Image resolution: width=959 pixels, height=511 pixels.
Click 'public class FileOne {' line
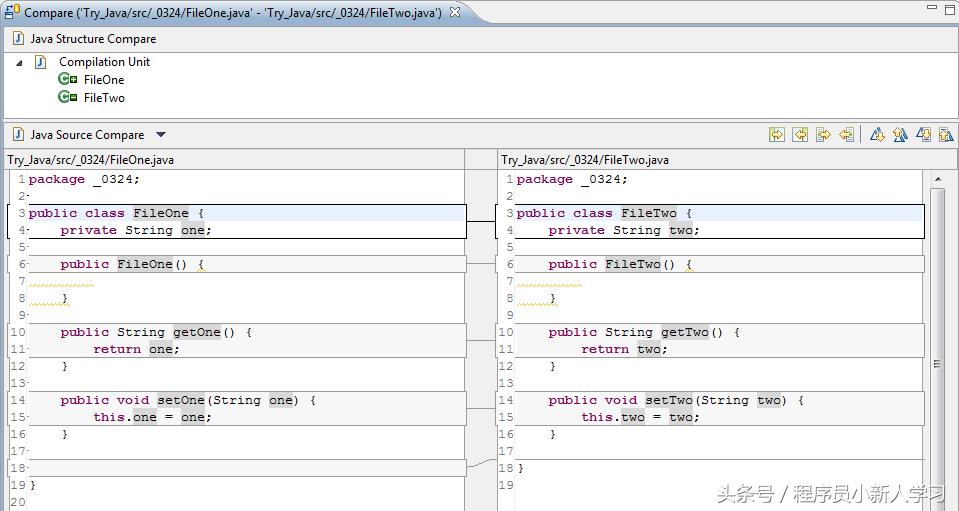tap(116, 213)
